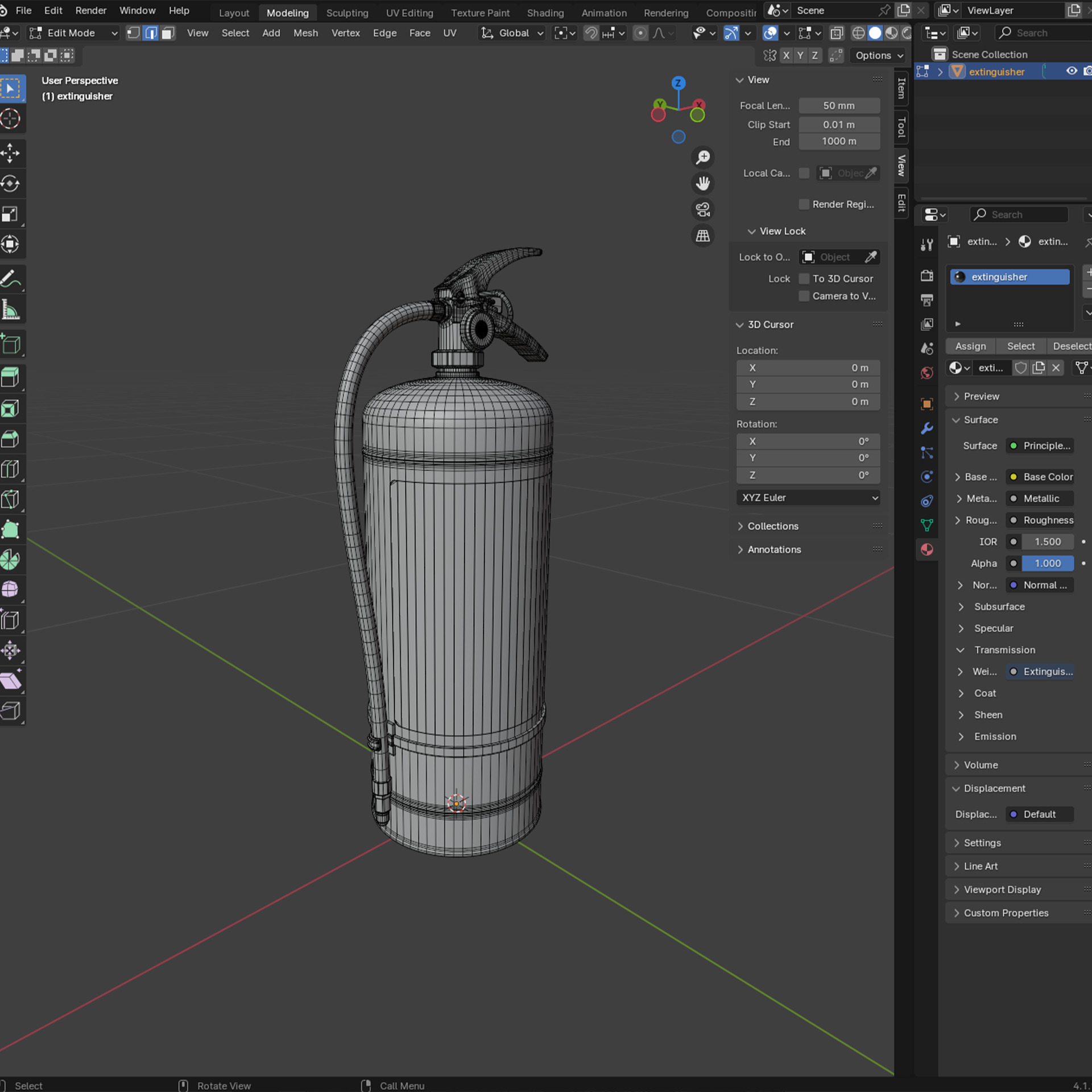The height and width of the screenshot is (1092, 1092).
Task: Select the Smooth vertices tool
Action: point(11,589)
